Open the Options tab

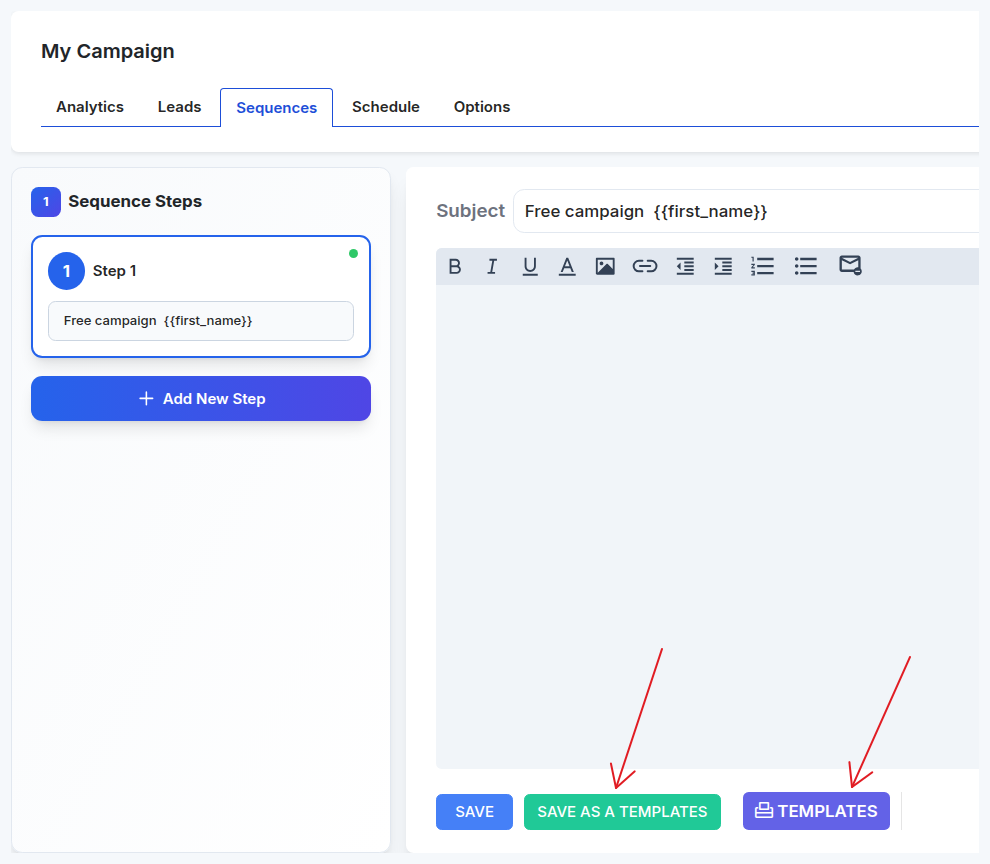482,107
